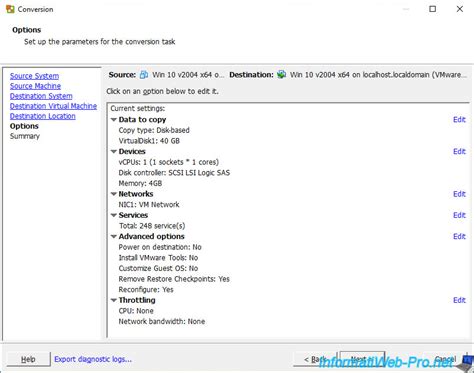Collapse the Services section

pos(114,215)
